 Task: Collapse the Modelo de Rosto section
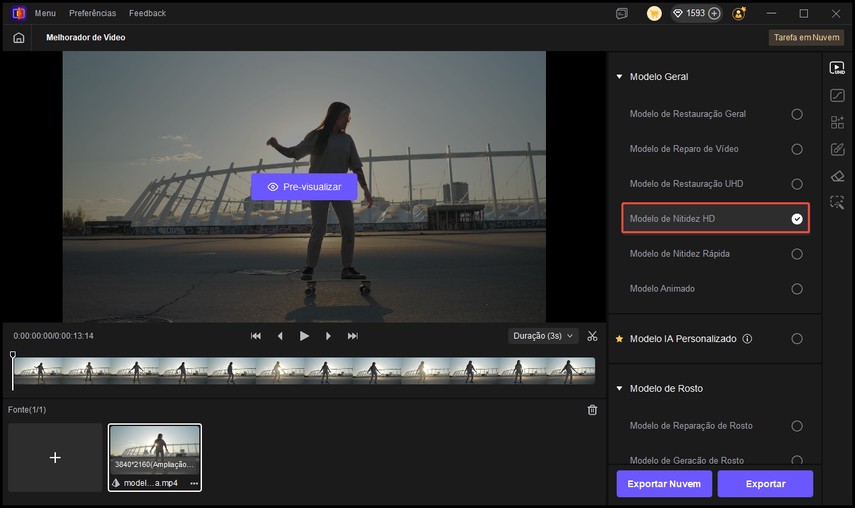(619, 388)
